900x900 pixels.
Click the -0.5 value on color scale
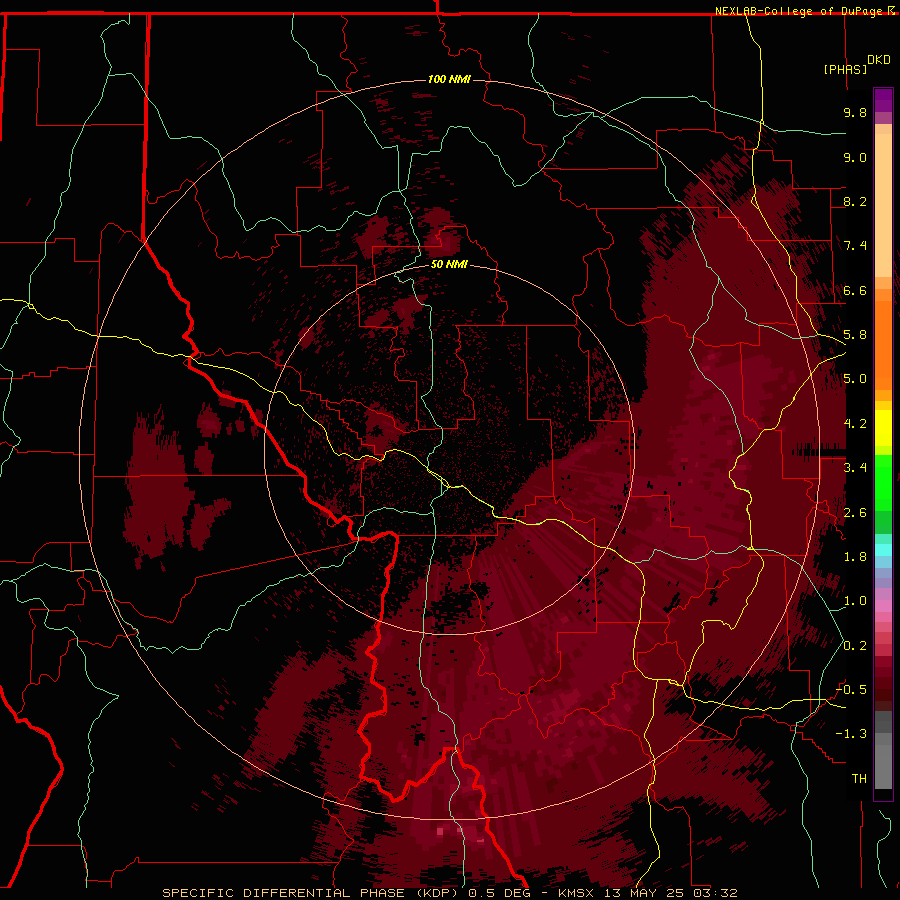tap(852, 690)
